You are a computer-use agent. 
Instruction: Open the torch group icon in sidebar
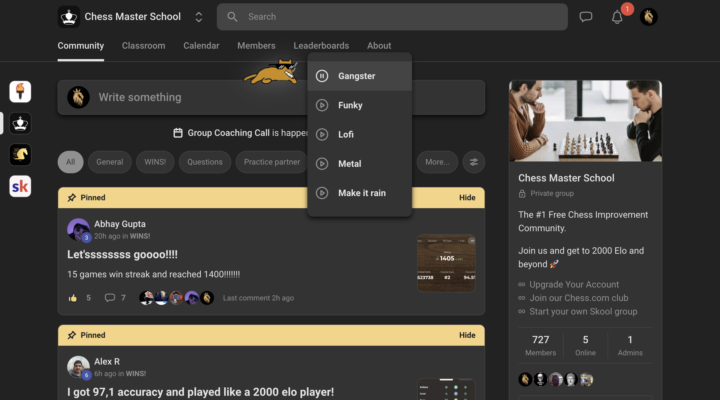20,92
